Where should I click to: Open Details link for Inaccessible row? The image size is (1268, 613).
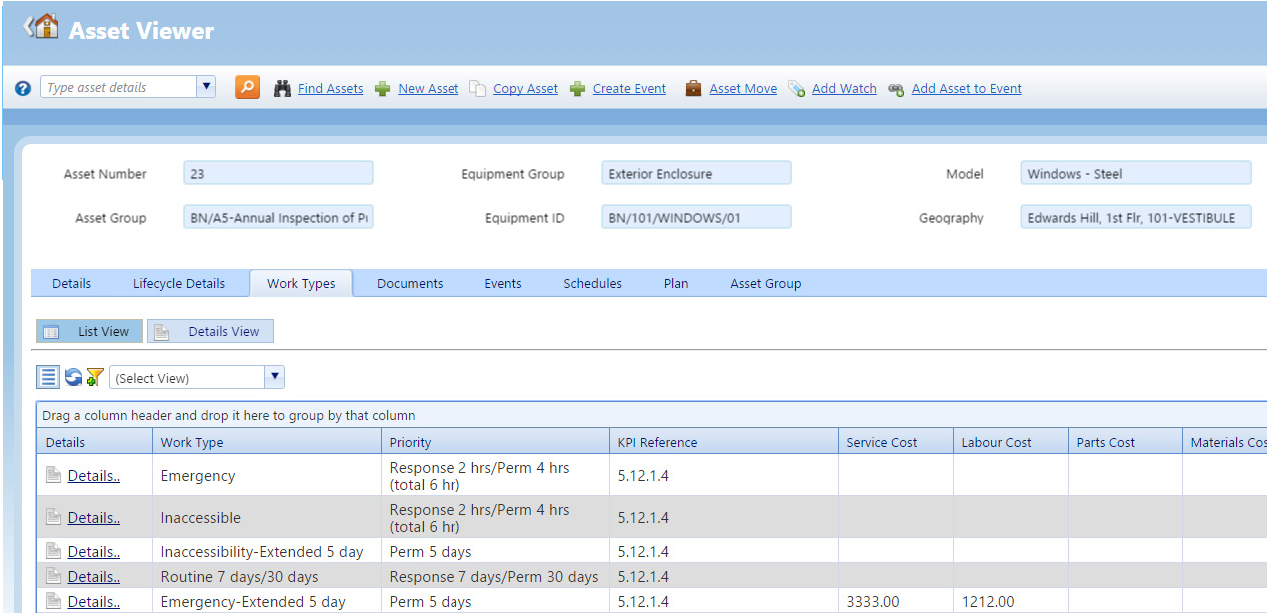click(x=94, y=518)
